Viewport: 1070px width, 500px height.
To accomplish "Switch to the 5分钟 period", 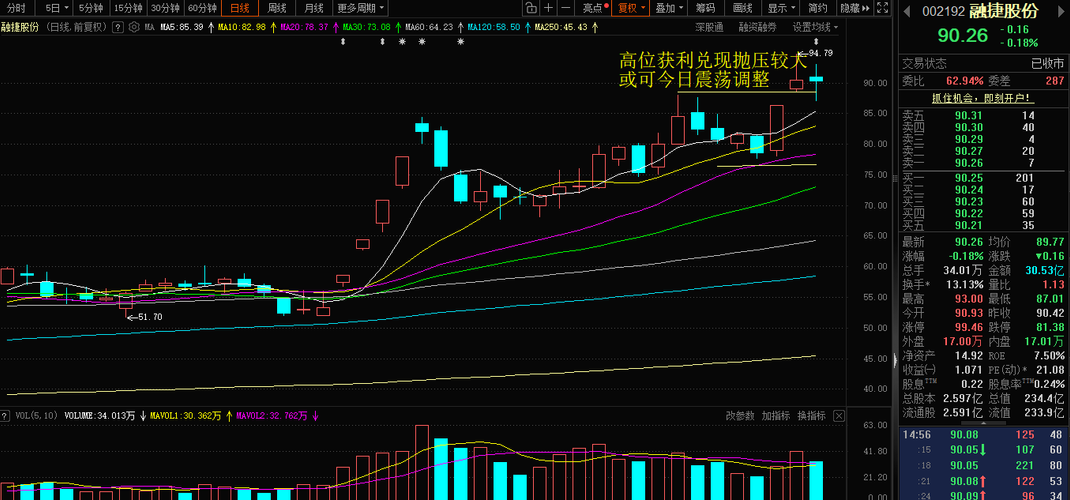I will 91,8.
